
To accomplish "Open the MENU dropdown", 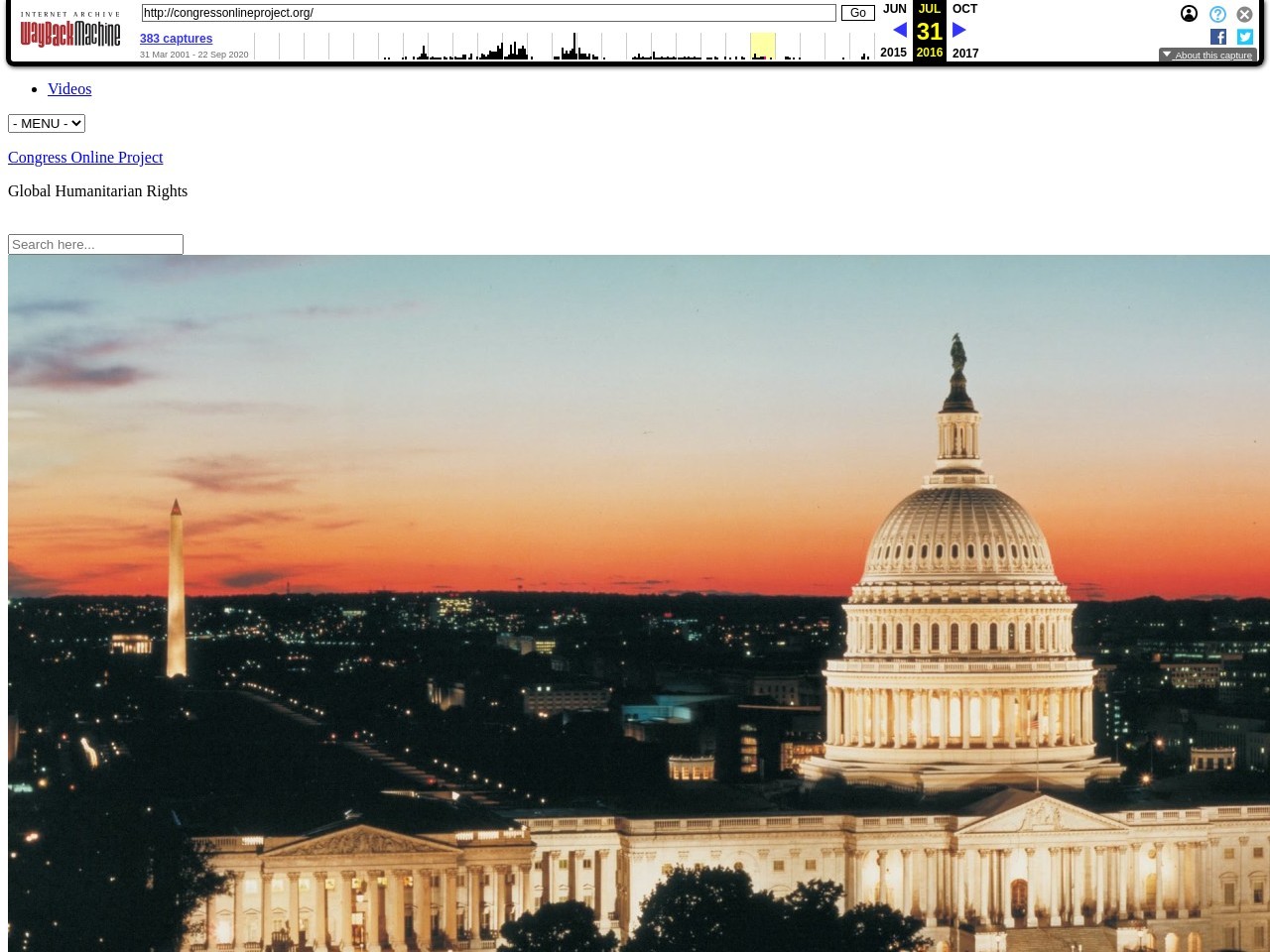I will [47, 123].
